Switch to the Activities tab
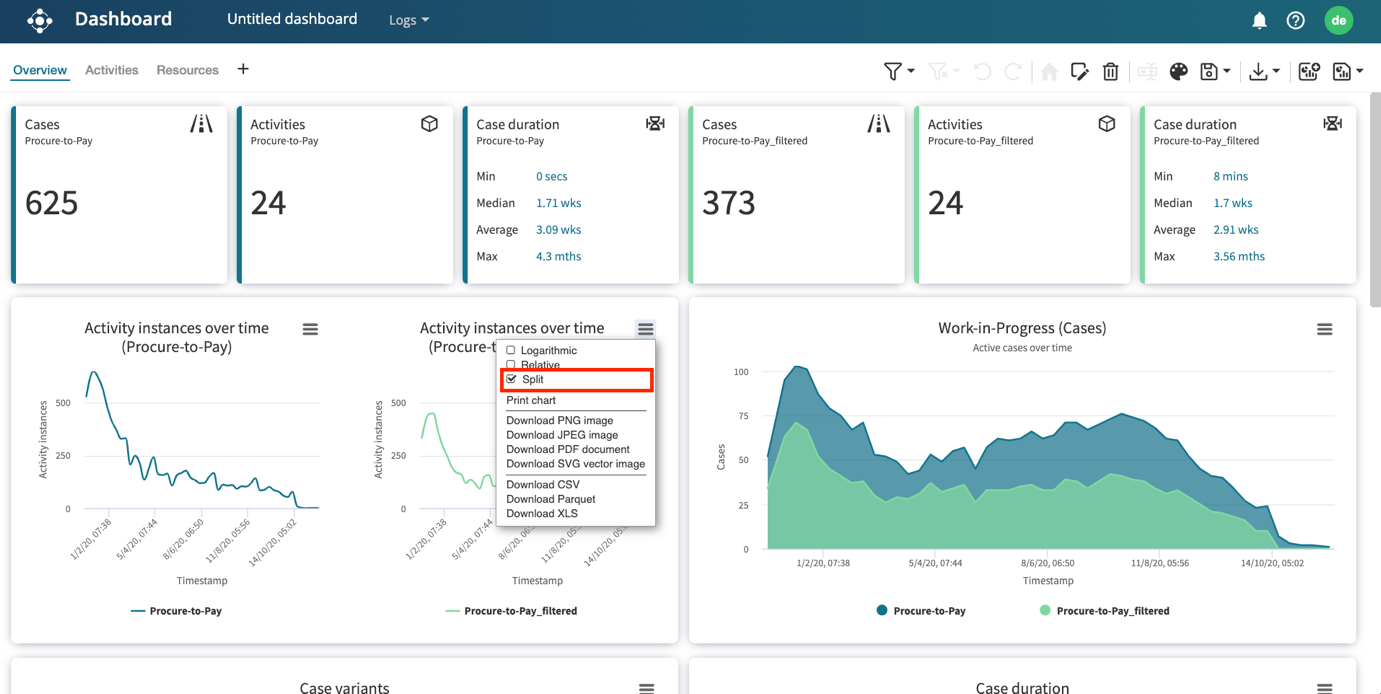Viewport: 1381px width, 694px height. pyautogui.click(x=111, y=70)
